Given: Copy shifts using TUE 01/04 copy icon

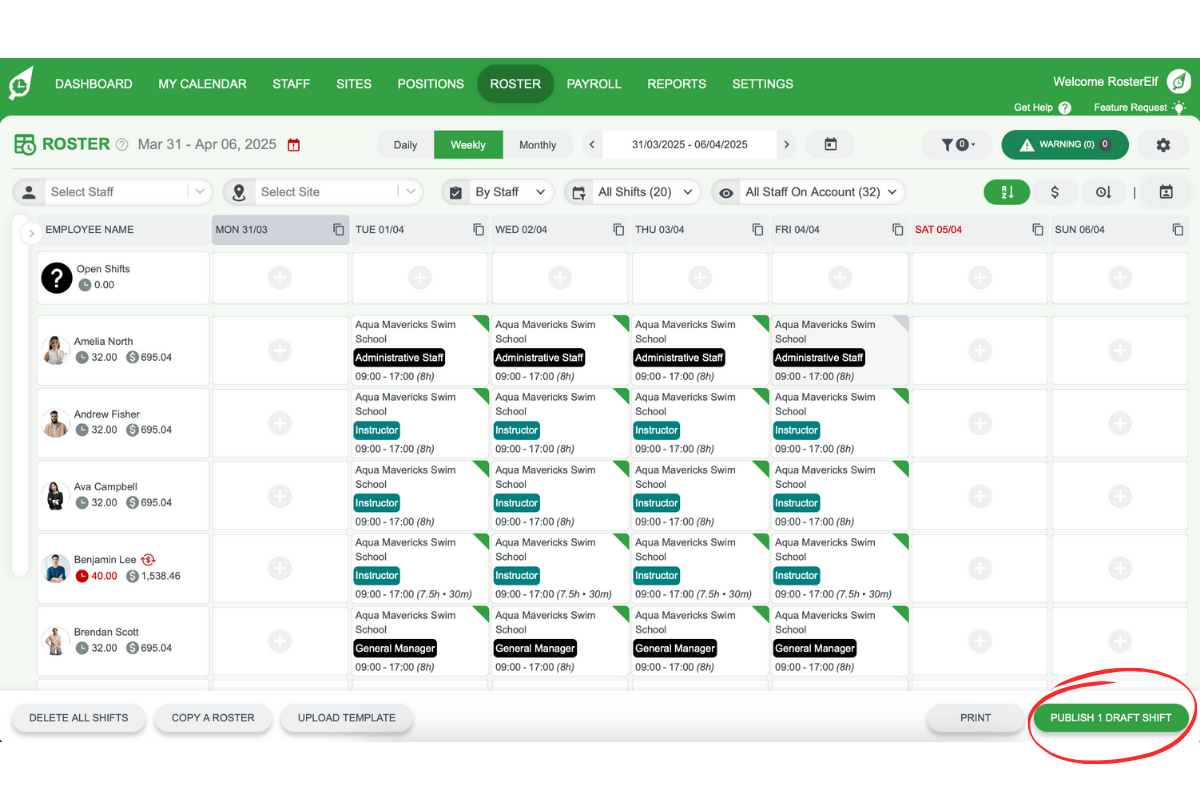Looking at the screenshot, I should tap(478, 229).
